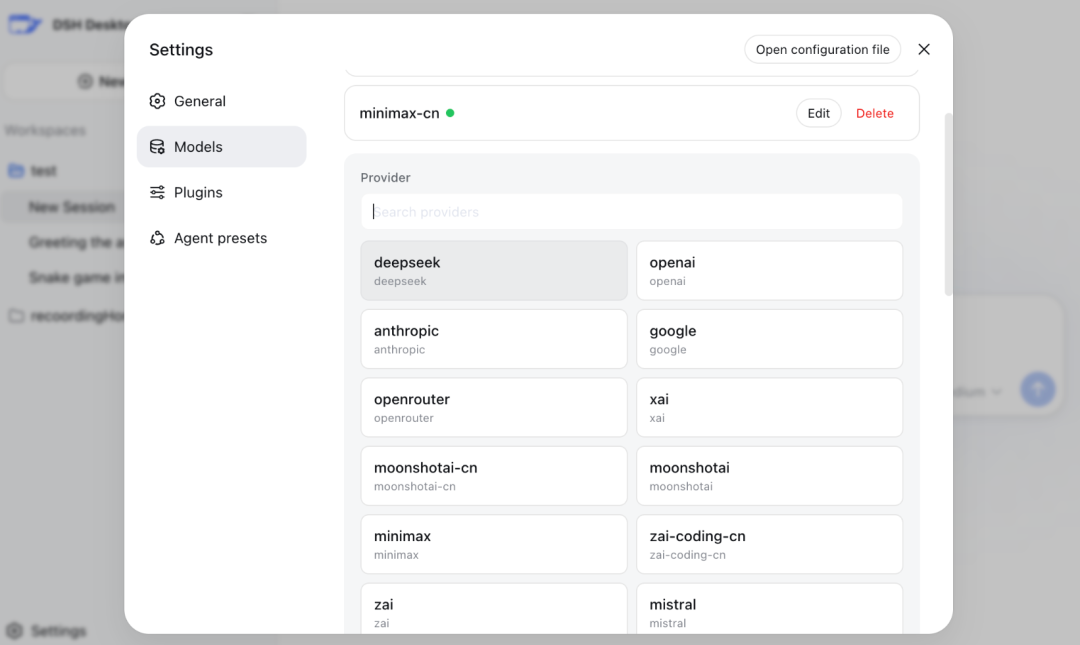Select the Models settings section
The height and width of the screenshot is (645, 1080).
tap(221, 147)
